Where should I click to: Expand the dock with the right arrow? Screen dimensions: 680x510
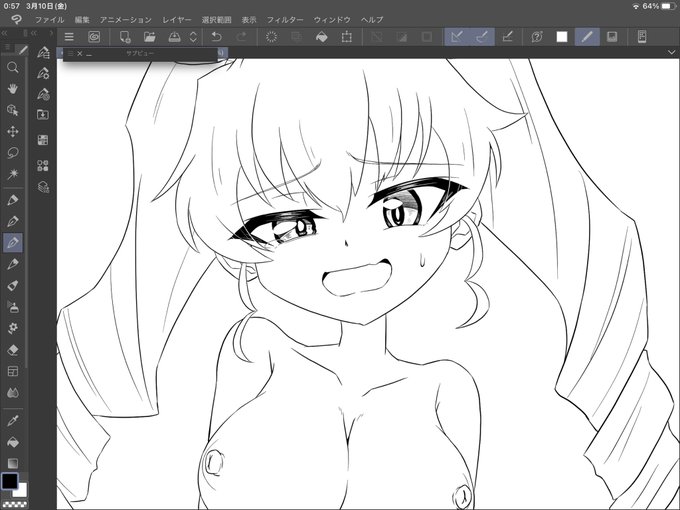coord(51,33)
